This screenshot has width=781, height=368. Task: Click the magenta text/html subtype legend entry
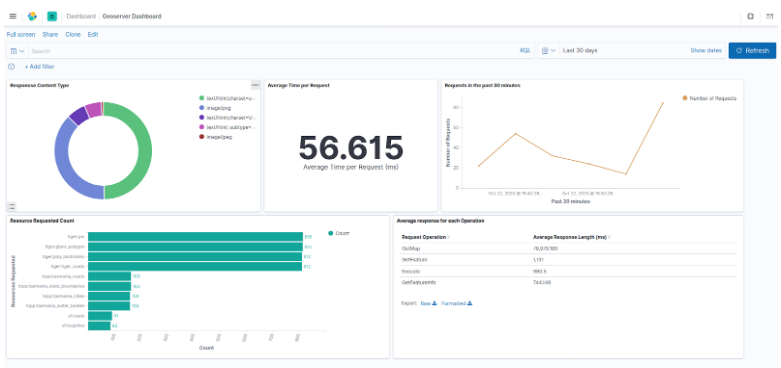click(227, 127)
